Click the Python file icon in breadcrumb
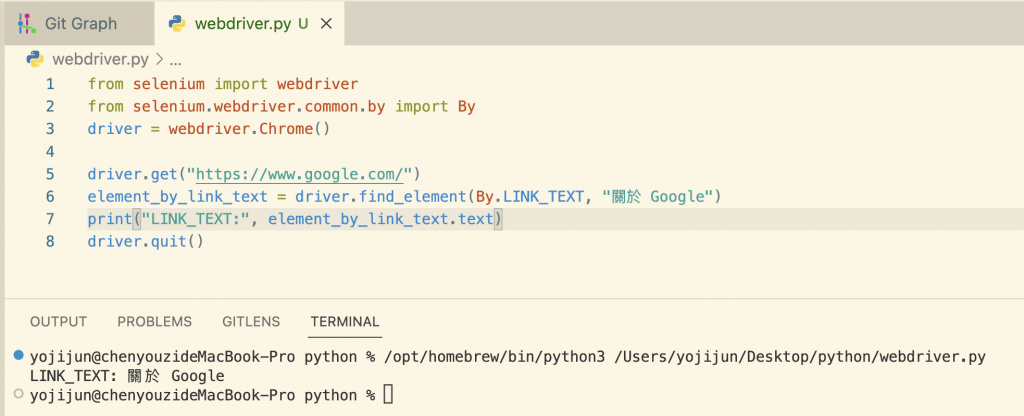This screenshot has width=1024, height=416. pos(35,59)
